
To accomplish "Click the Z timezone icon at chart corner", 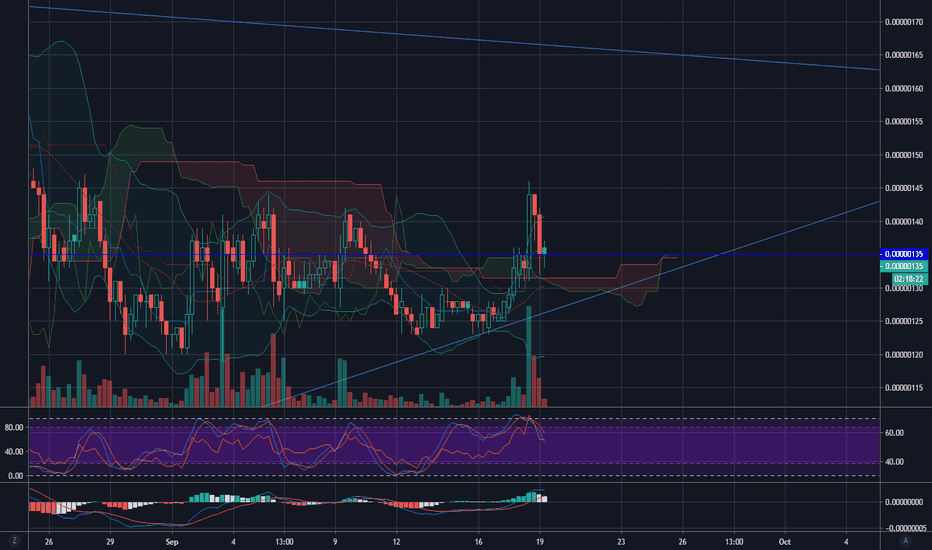I will click(x=14, y=540).
